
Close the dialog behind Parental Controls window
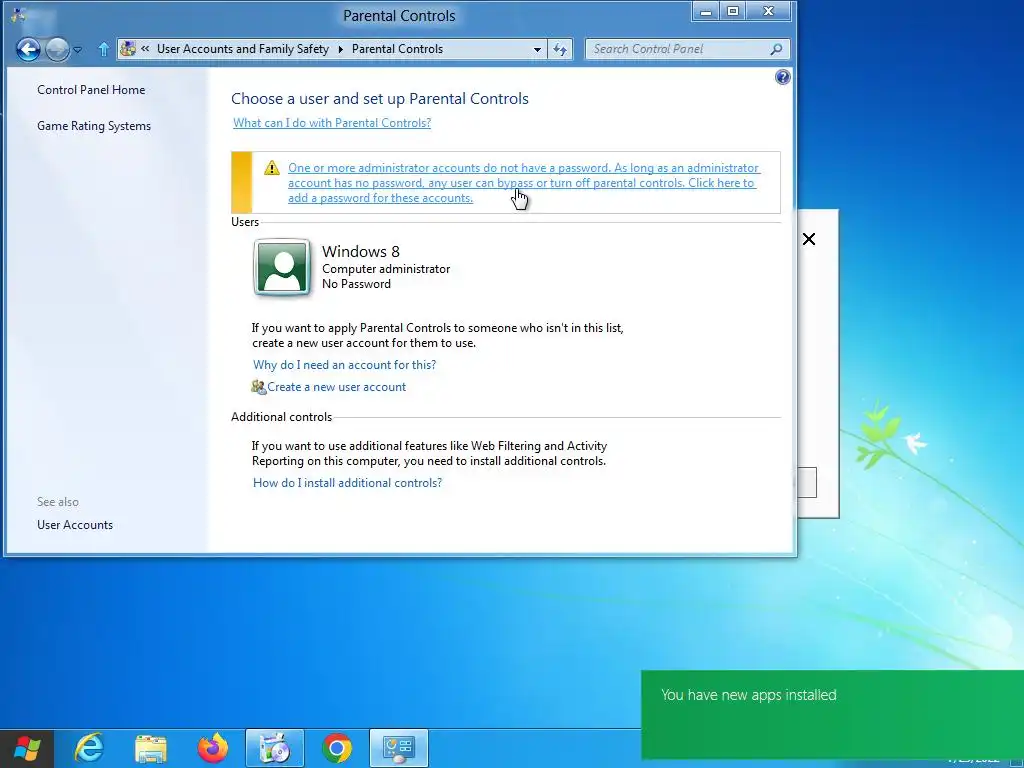click(x=808, y=239)
